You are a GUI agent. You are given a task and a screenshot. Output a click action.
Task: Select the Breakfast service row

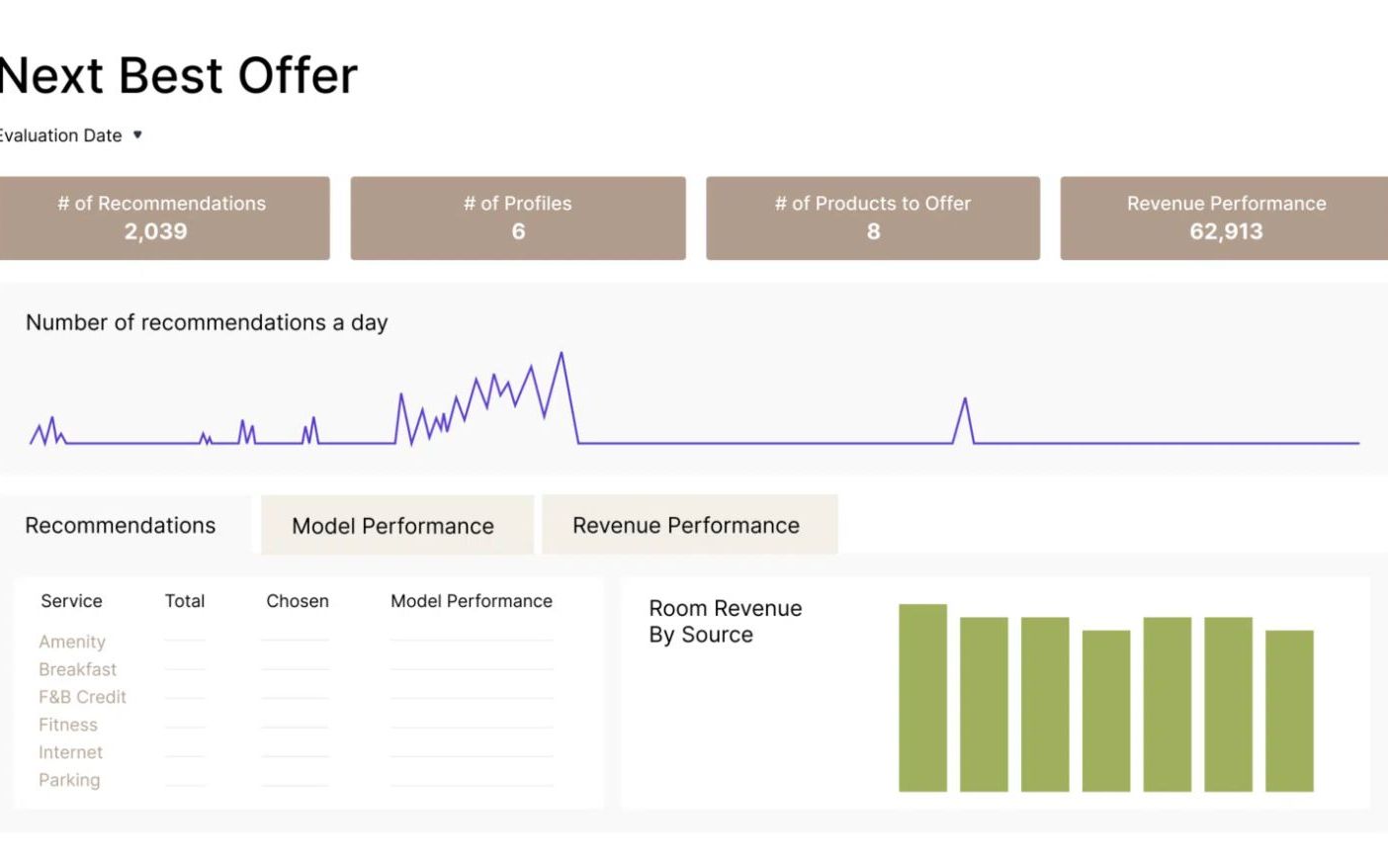point(77,669)
